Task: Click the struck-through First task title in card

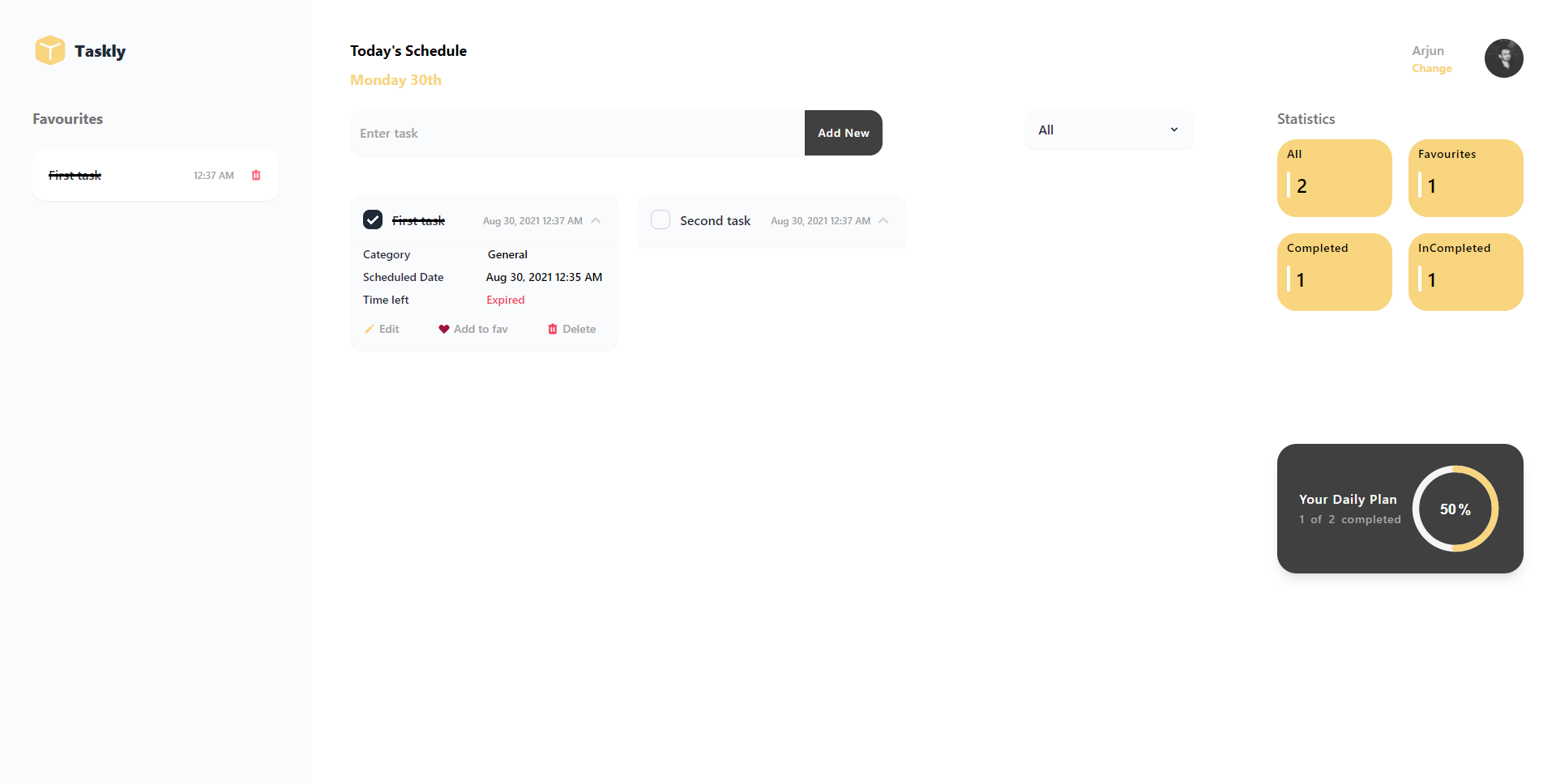Action: click(418, 220)
